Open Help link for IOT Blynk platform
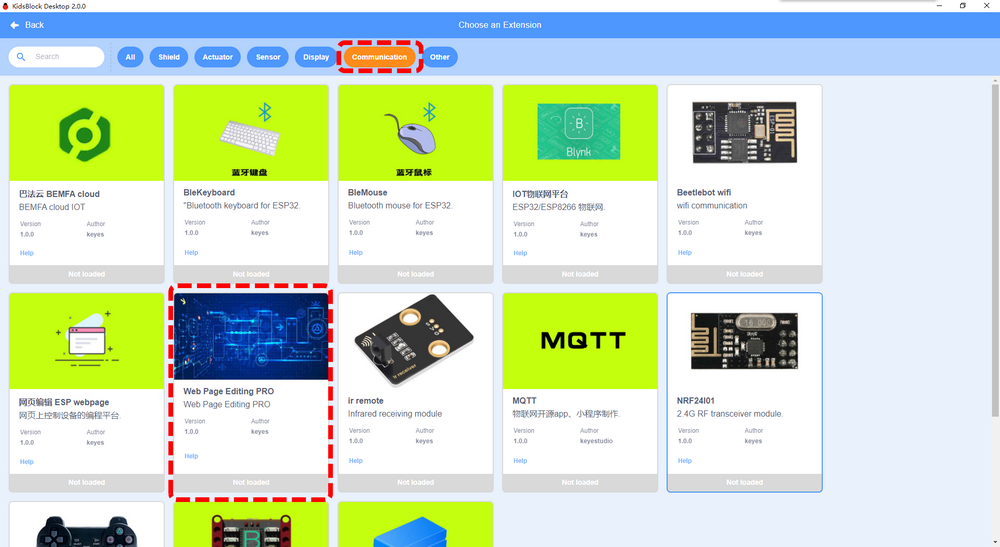This screenshot has height=547, width=1000. pyautogui.click(x=520, y=253)
